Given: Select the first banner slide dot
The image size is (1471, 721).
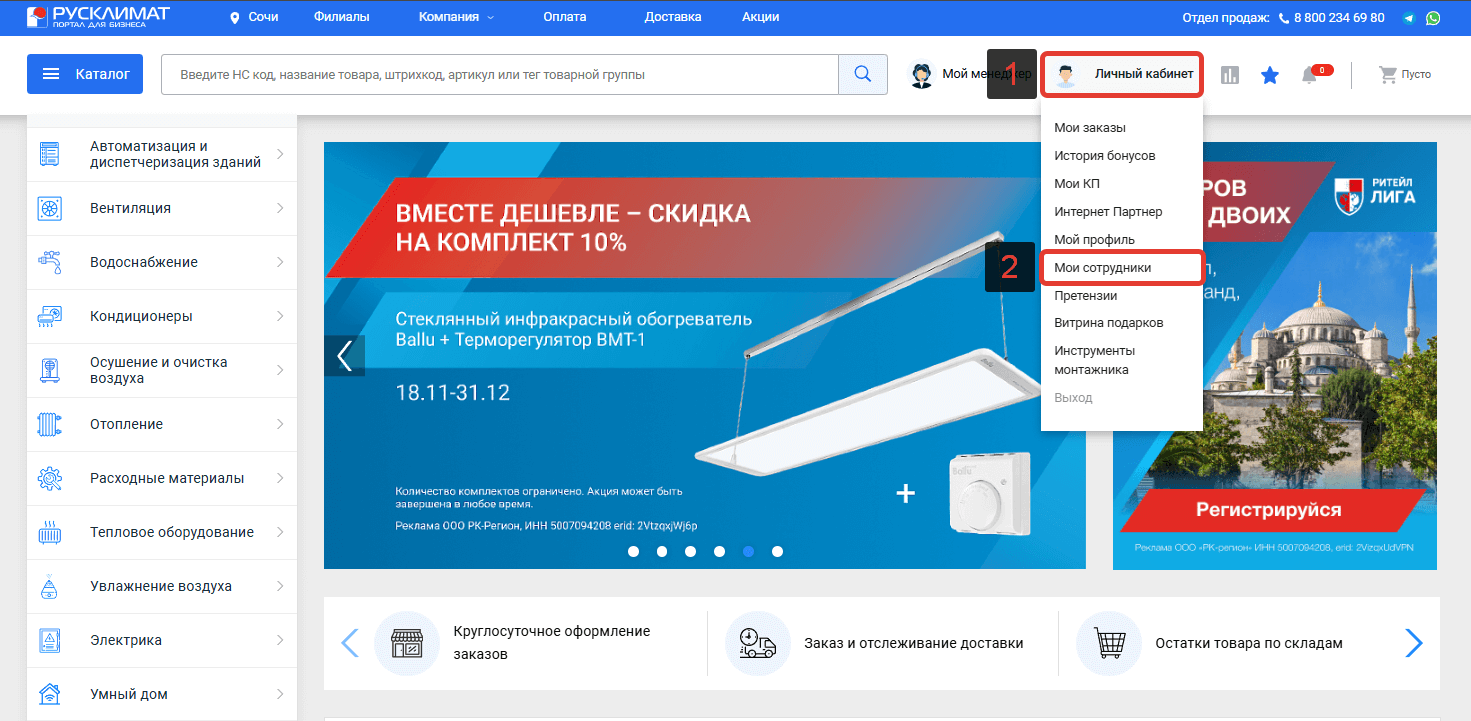Looking at the screenshot, I should [633, 551].
